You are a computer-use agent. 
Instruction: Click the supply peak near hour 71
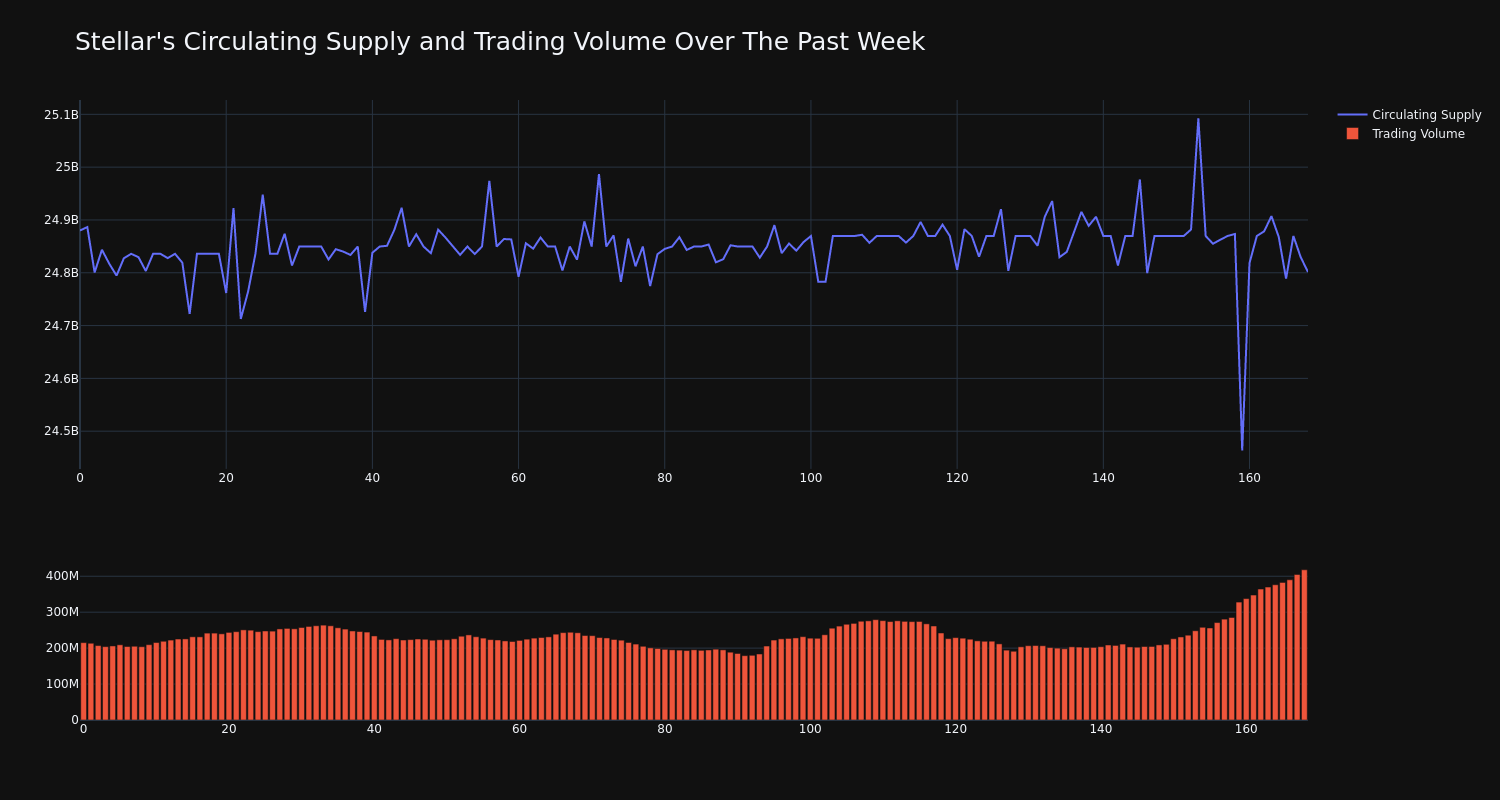(x=599, y=175)
